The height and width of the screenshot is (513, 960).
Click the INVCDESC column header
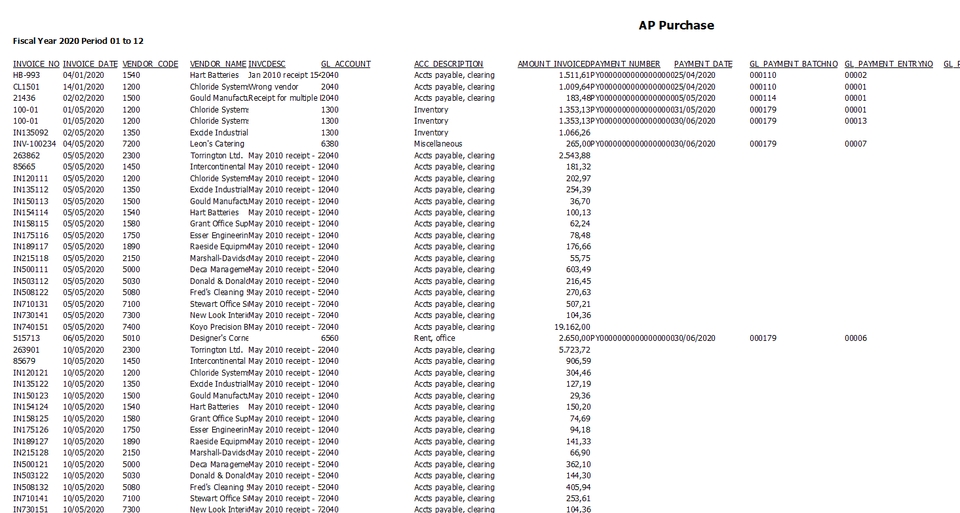267,64
